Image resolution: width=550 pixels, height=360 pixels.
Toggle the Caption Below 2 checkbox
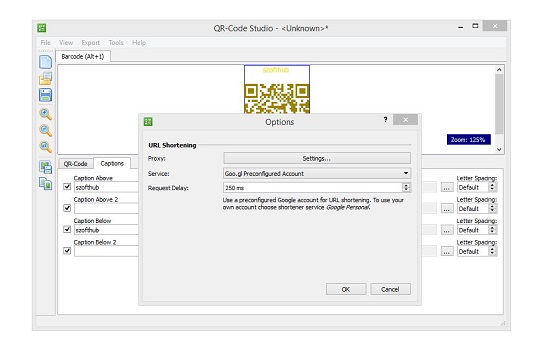pos(67,251)
